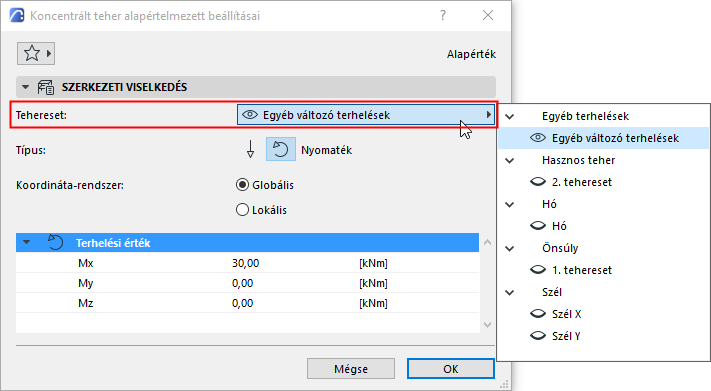Click the OK button

point(451,369)
